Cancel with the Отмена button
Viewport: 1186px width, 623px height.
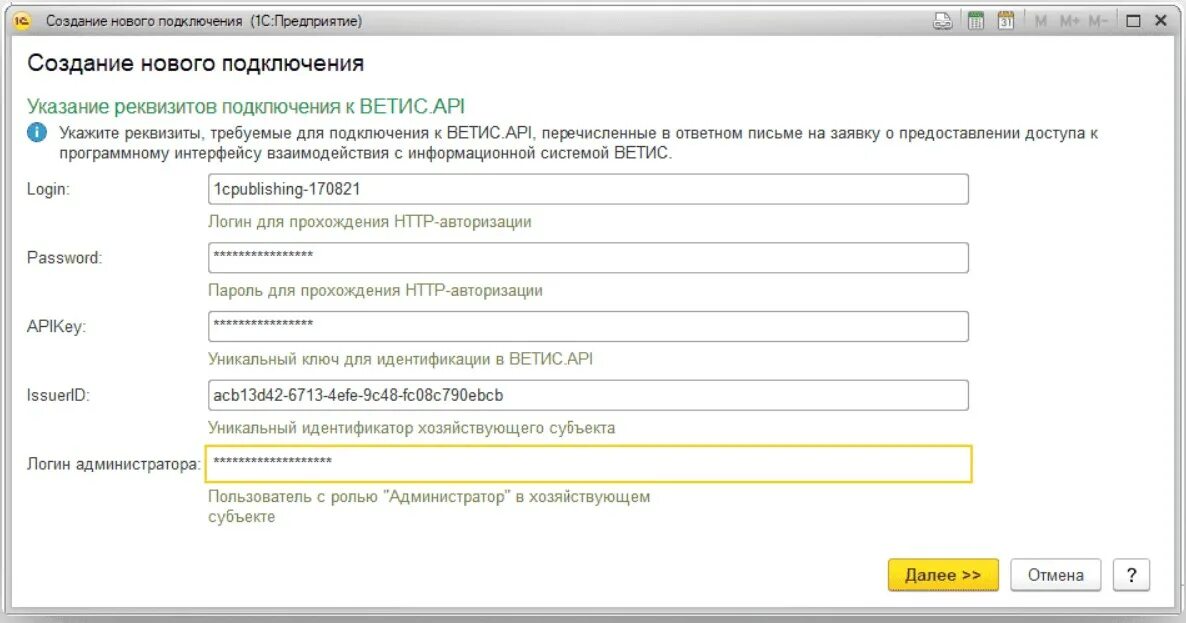coord(1055,575)
